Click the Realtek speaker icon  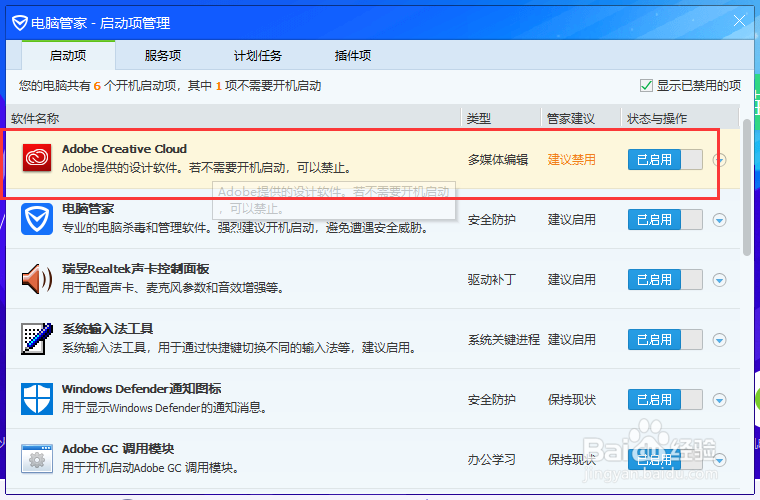(x=37, y=279)
